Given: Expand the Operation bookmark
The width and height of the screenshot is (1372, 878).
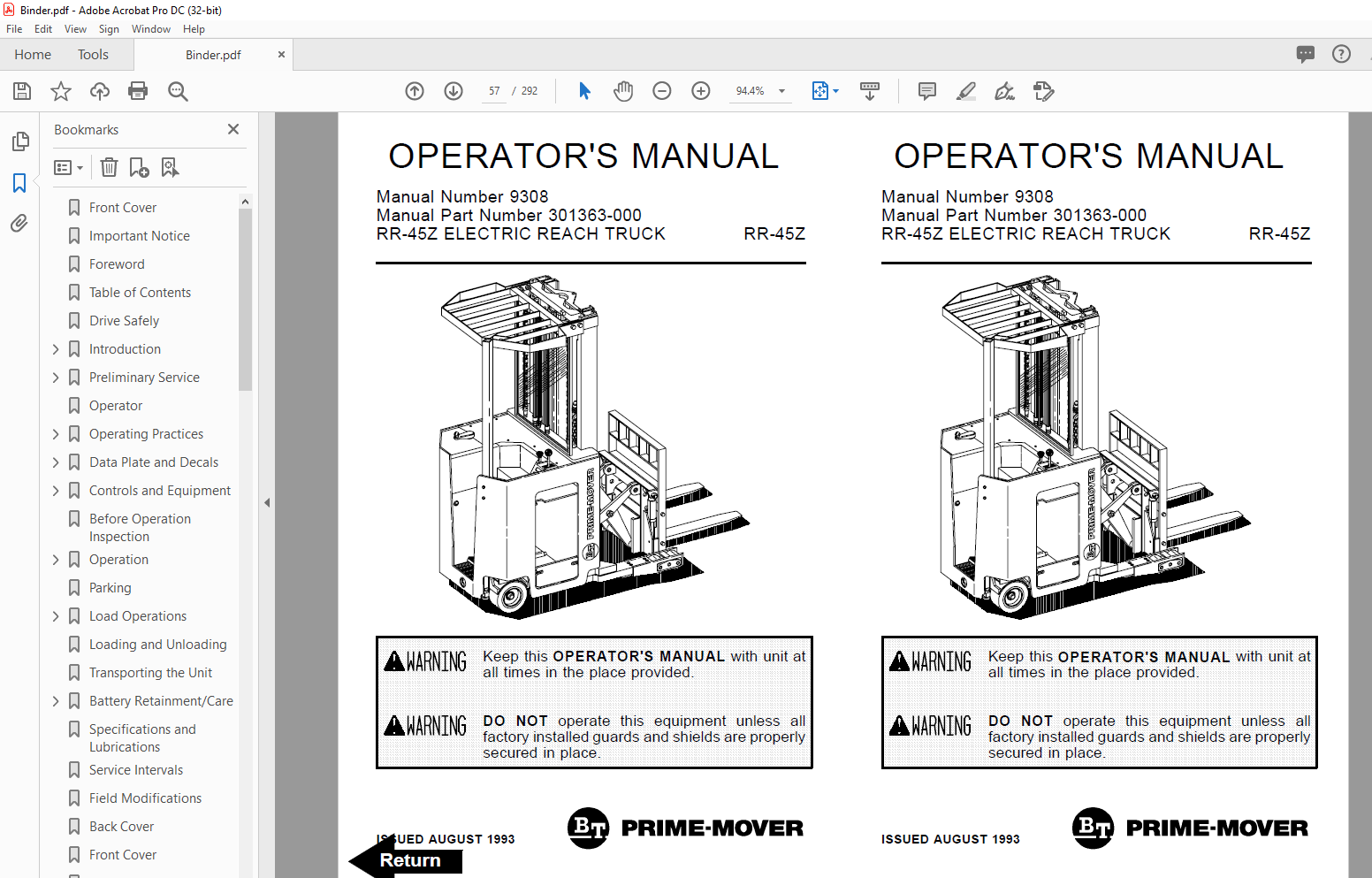Looking at the screenshot, I should tap(56, 560).
